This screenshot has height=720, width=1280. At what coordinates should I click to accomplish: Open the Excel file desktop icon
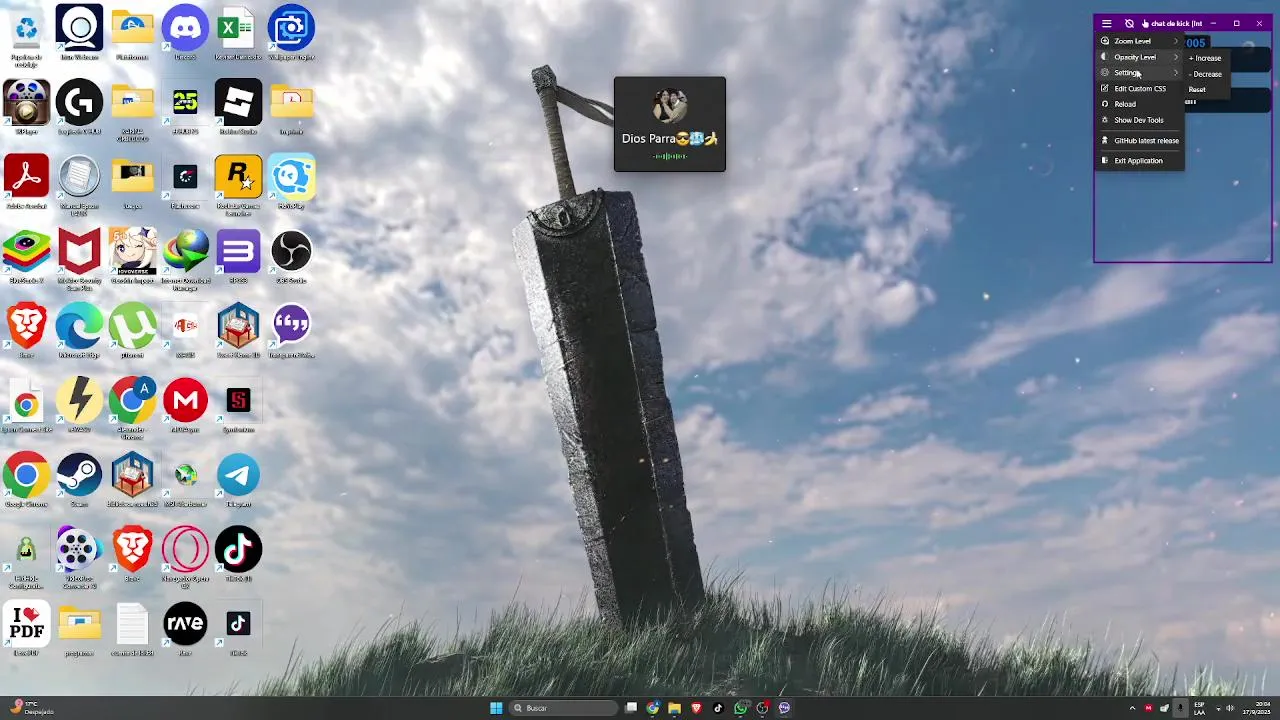238,34
